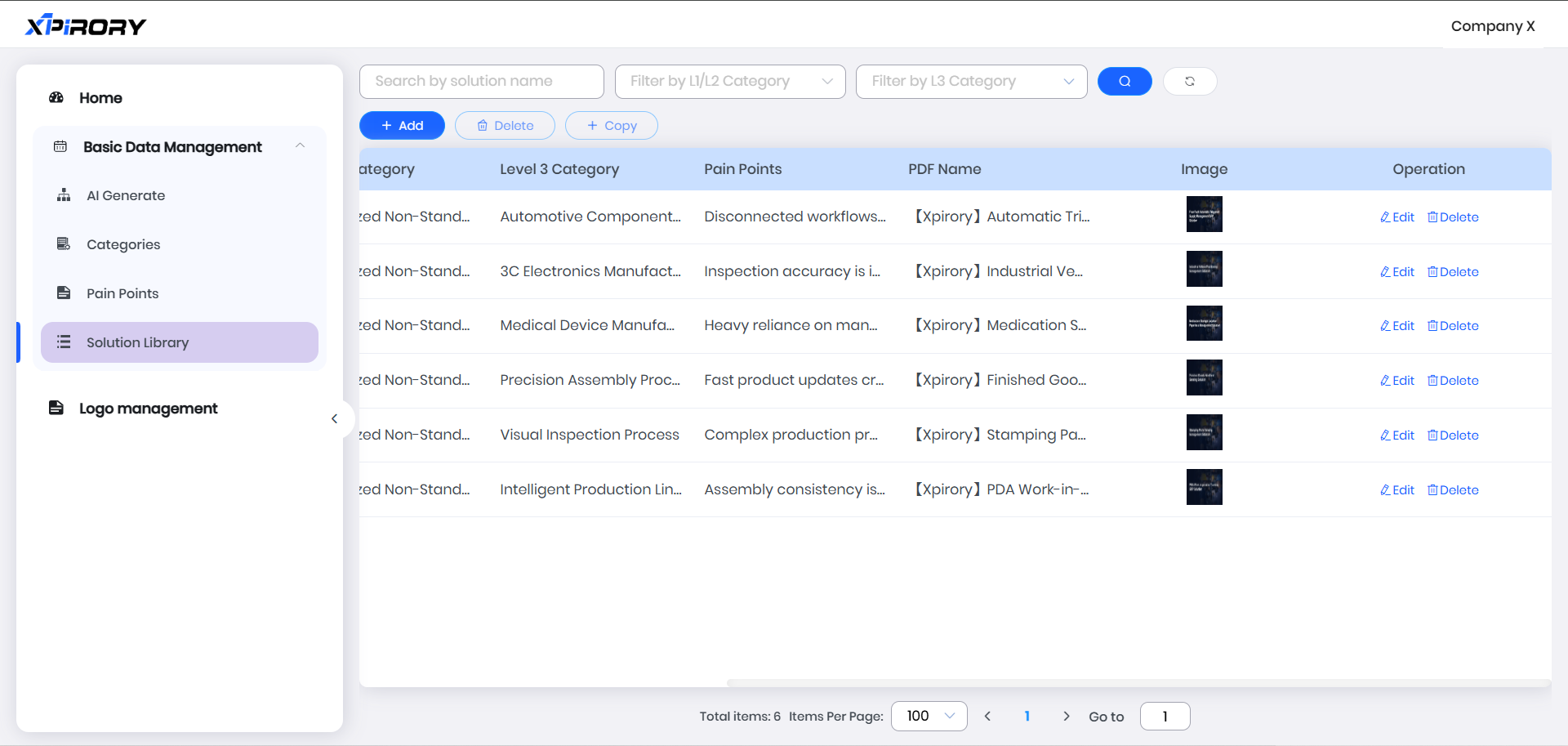Open the Medical Device row image thumbnail
This screenshot has width=1568, height=746.
[1204, 324]
